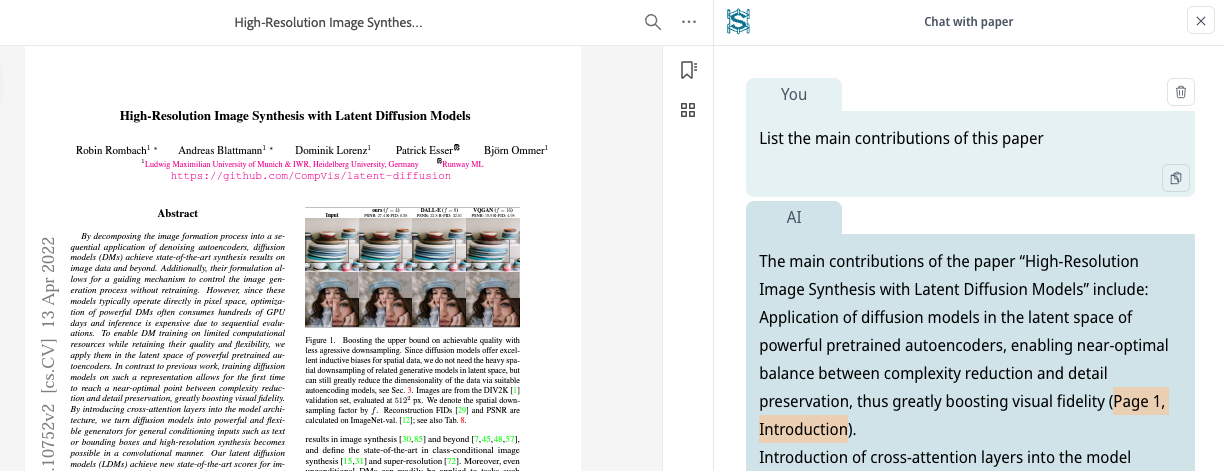The width and height of the screenshot is (1224, 471).
Task: Open search in the paper viewer
Action: point(653,22)
